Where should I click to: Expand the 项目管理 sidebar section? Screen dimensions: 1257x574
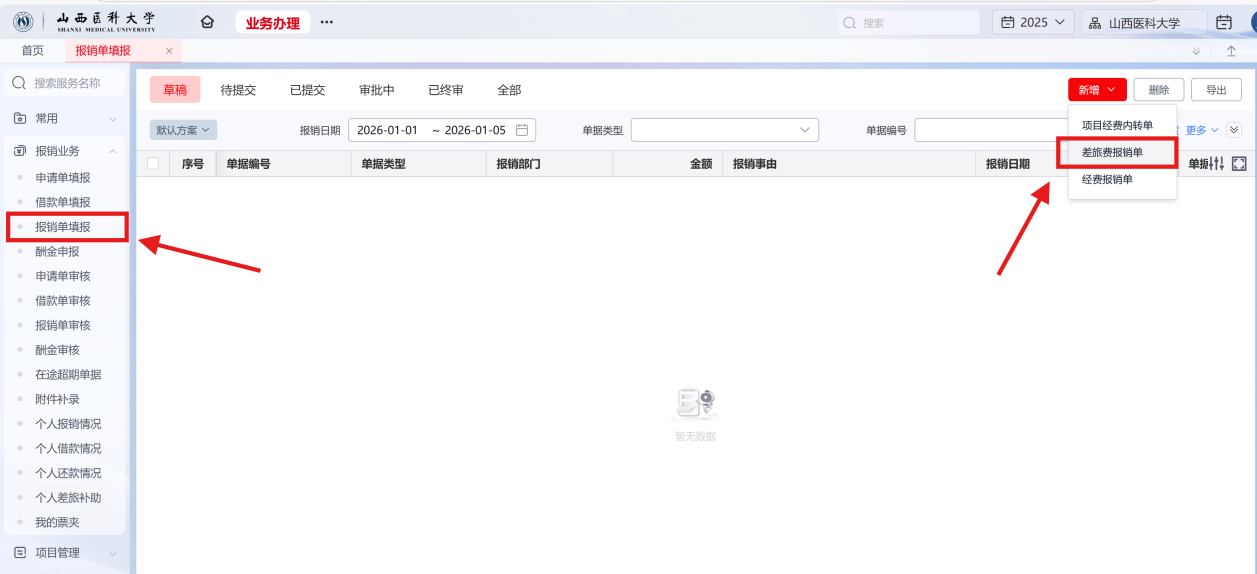point(112,553)
